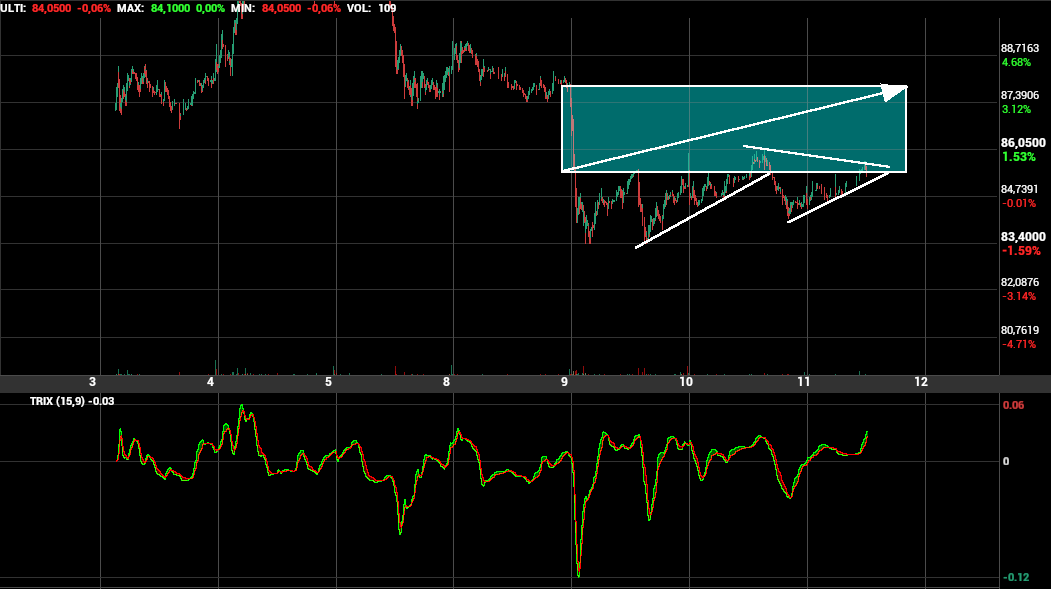Viewport: 1051px width, 589px height.
Task: Click price axis label 83,4000
Action: 1023,237
